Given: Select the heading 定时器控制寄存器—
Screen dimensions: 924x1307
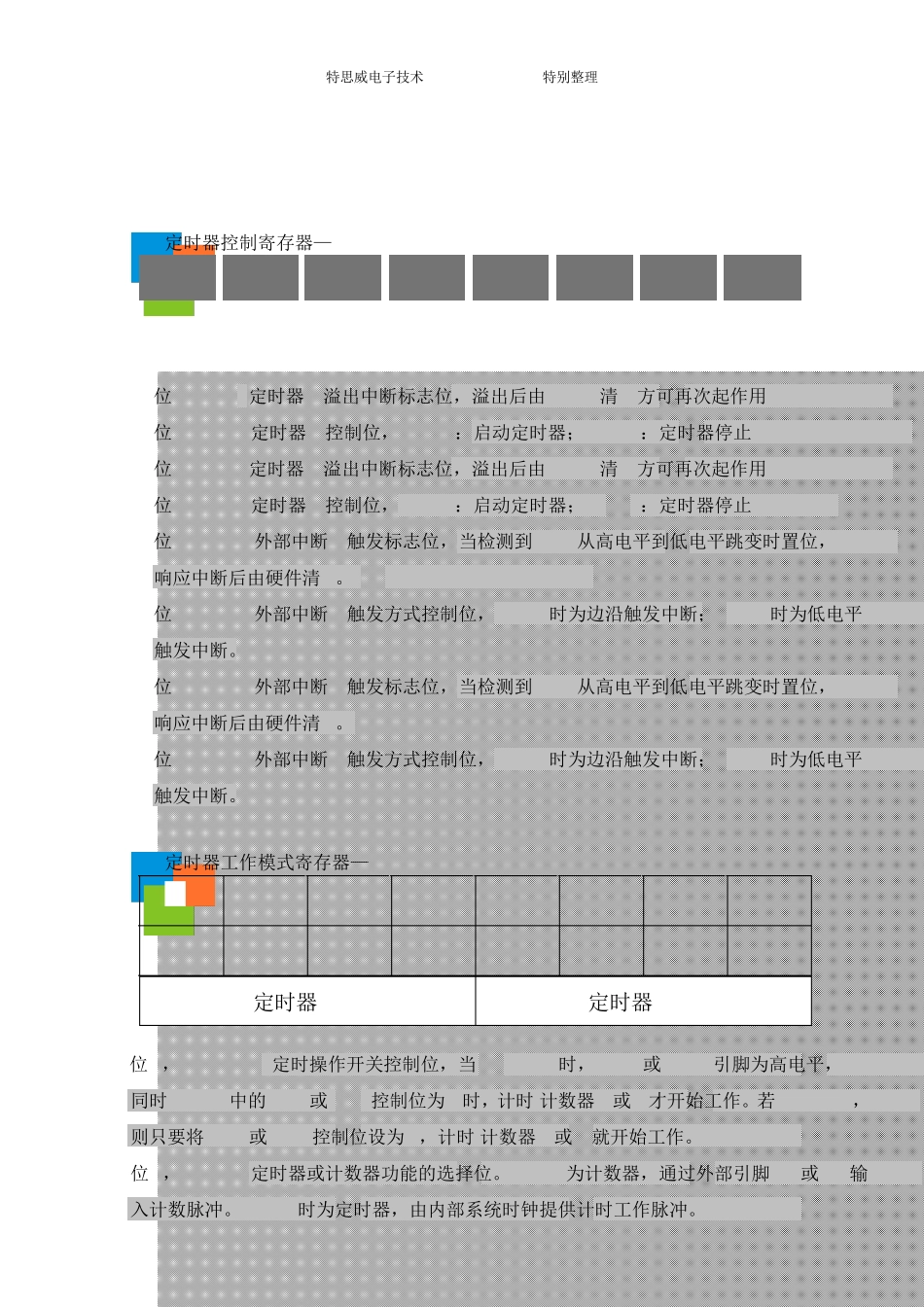Looking at the screenshot, I should pyautogui.click(x=249, y=243).
